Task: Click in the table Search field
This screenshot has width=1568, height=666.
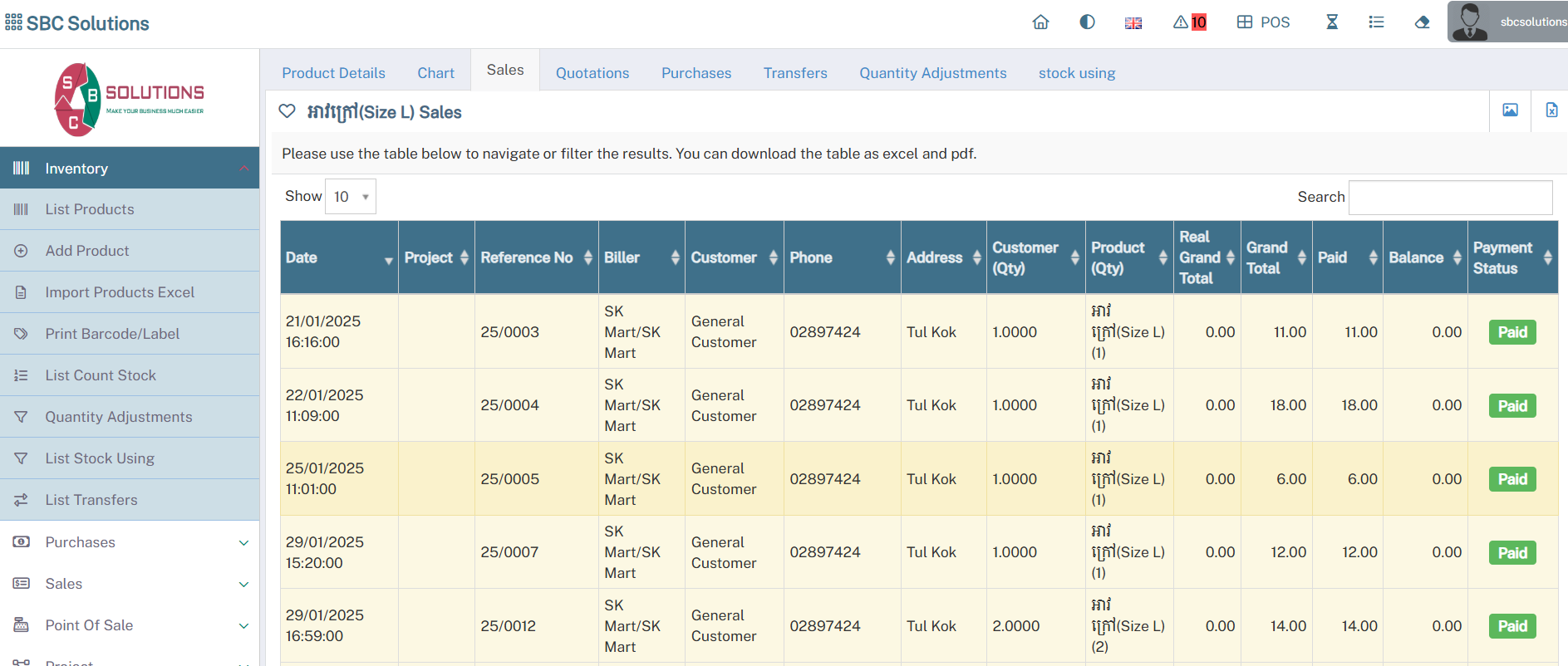Action: point(1449,198)
